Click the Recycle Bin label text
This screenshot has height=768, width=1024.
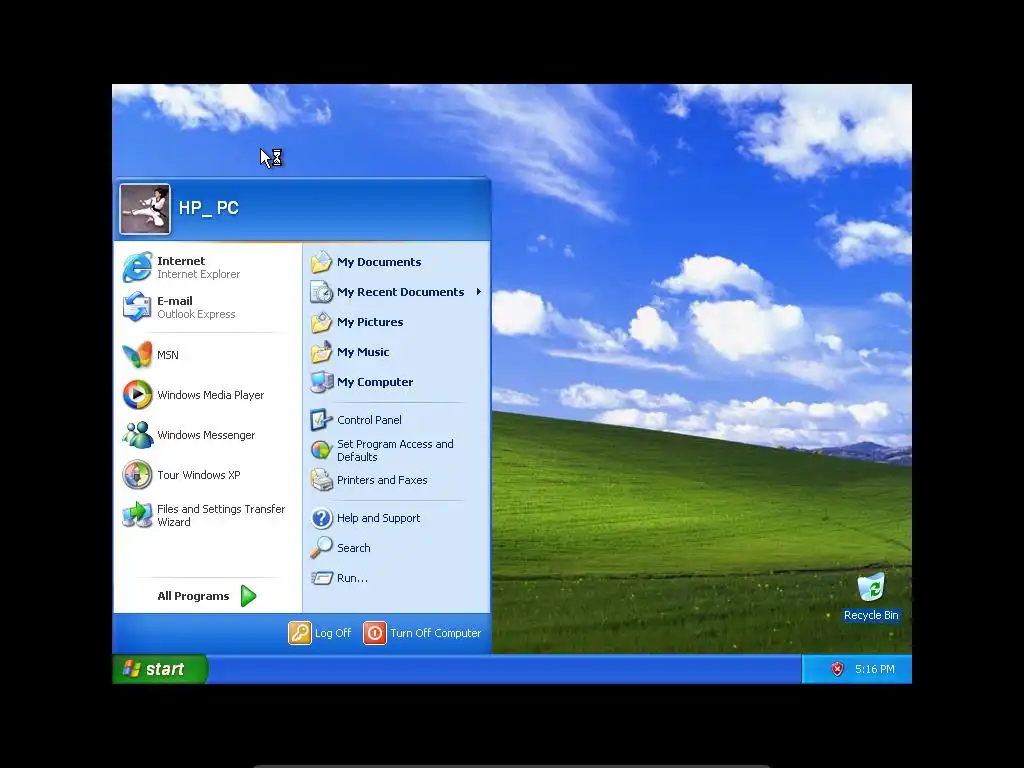point(871,615)
